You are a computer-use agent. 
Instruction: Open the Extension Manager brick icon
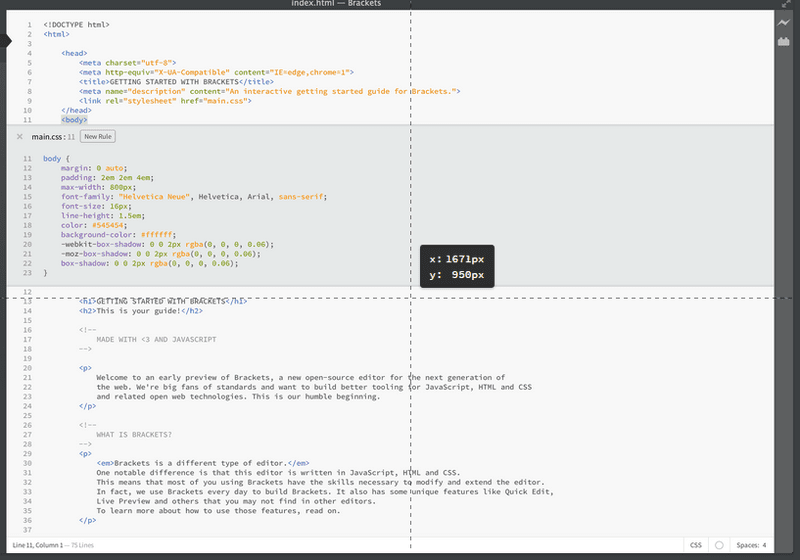click(x=784, y=42)
